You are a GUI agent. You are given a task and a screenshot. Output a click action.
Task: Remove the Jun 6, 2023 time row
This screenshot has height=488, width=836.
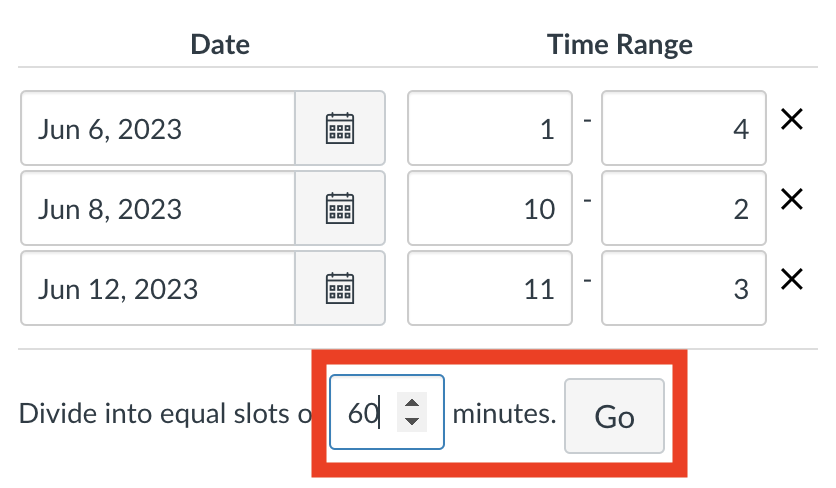pyautogui.click(x=792, y=119)
